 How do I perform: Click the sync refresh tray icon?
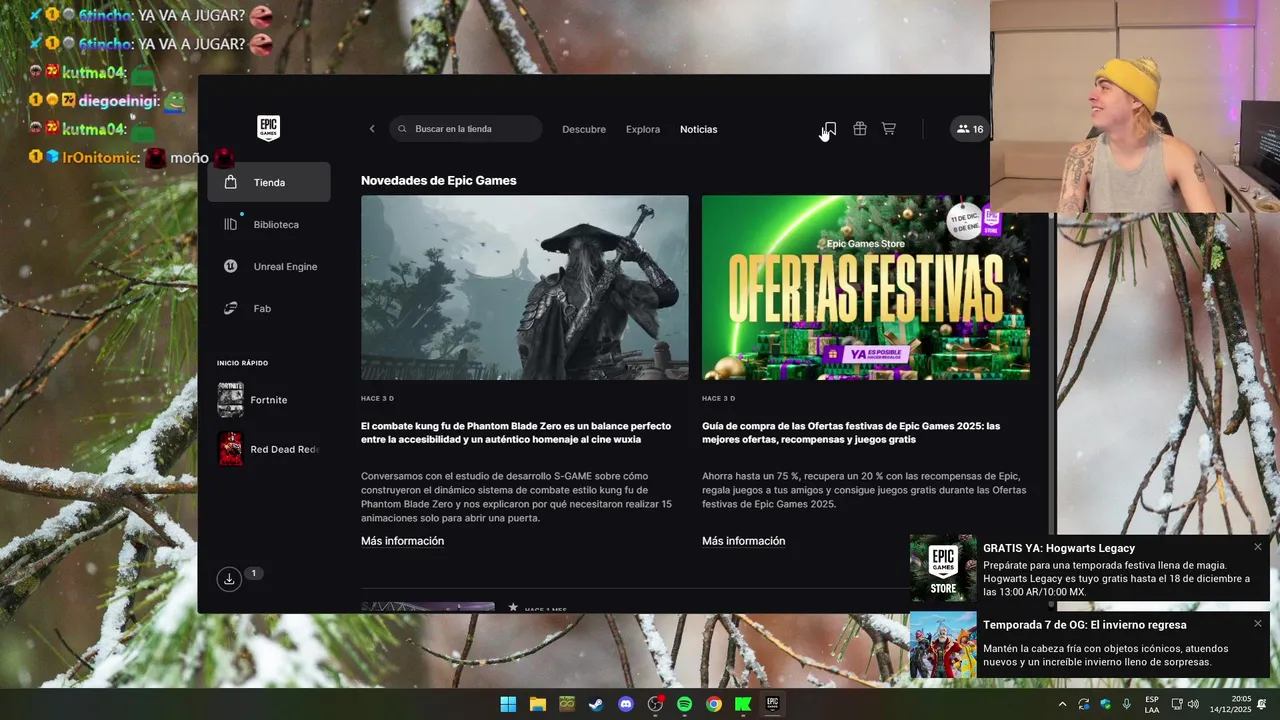(x=1084, y=704)
